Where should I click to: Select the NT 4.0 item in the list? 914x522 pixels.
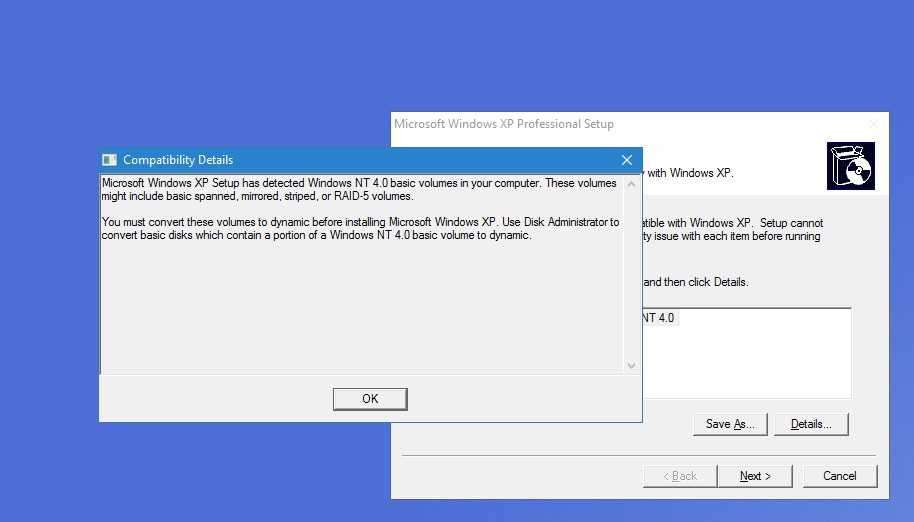point(660,318)
